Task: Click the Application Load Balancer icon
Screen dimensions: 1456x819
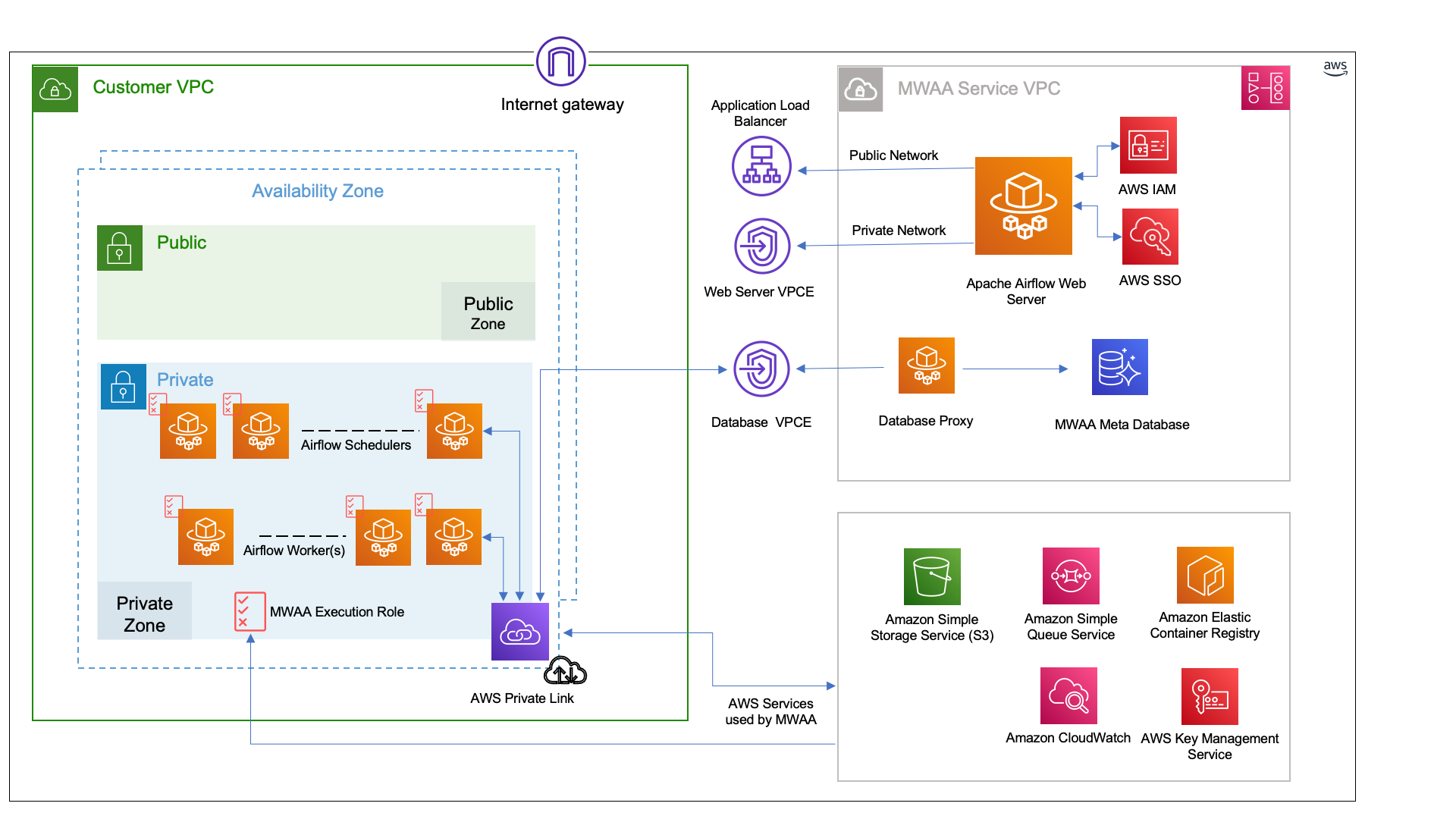Action: coord(761,166)
